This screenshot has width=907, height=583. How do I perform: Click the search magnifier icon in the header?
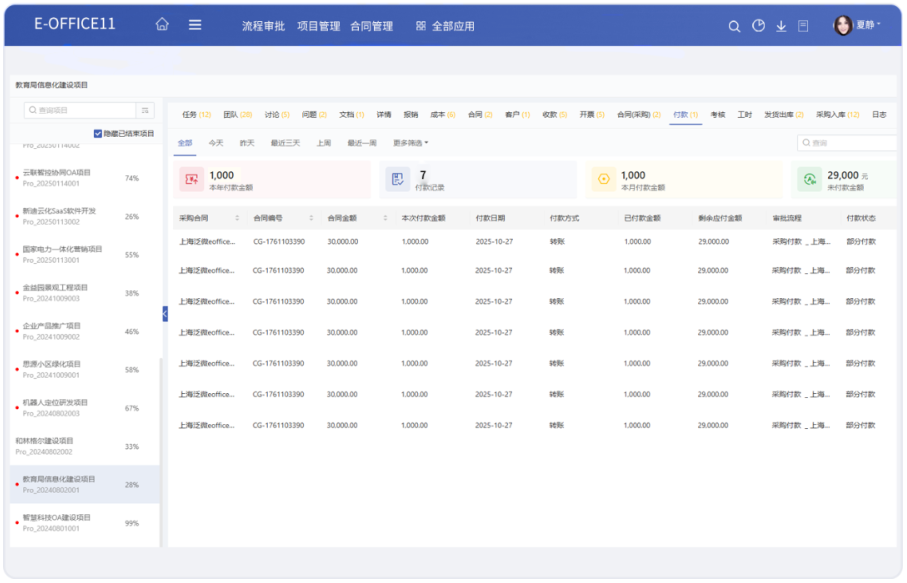click(x=734, y=26)
